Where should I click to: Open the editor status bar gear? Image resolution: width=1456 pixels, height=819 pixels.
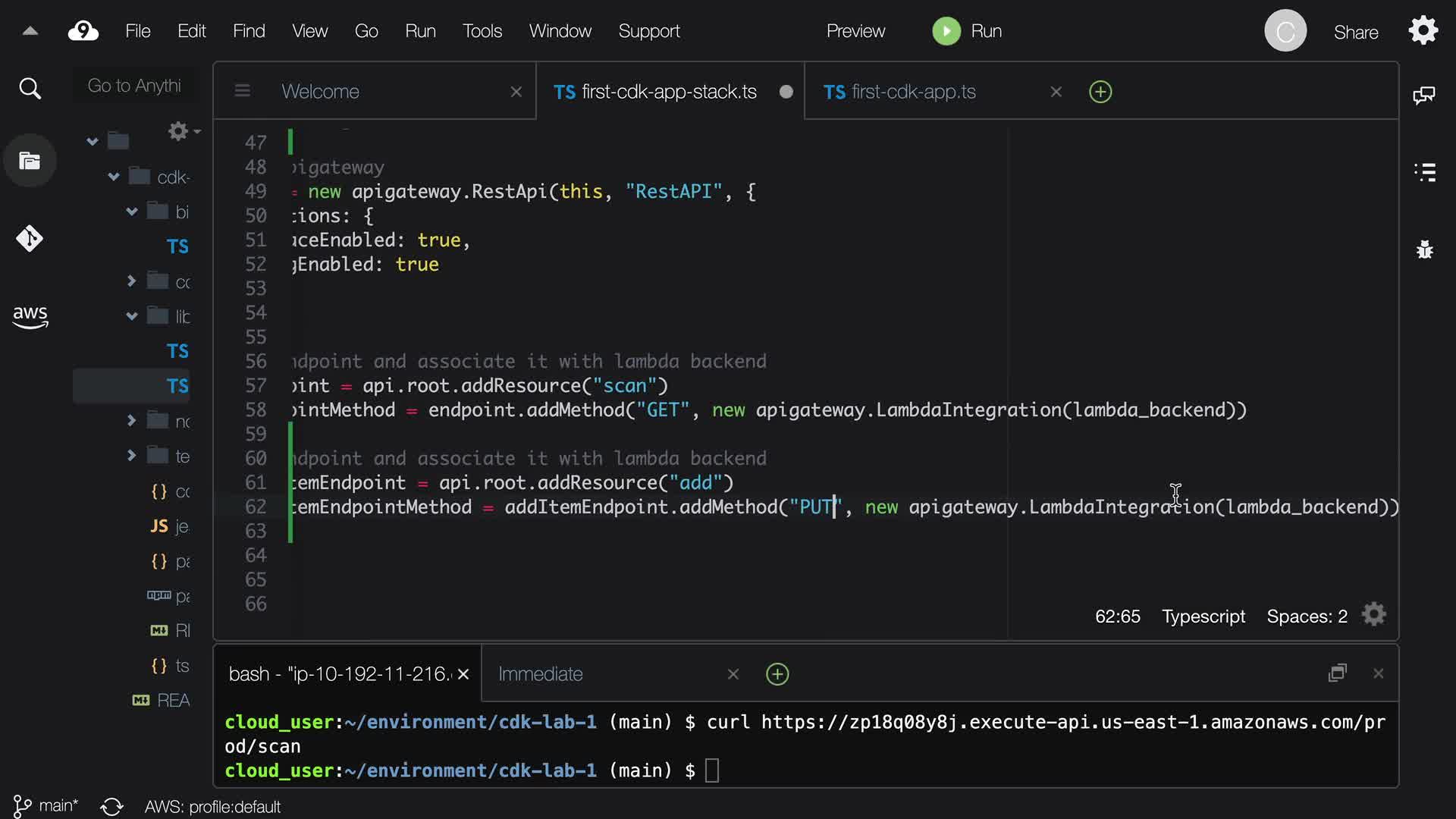tap(1373, 615)
